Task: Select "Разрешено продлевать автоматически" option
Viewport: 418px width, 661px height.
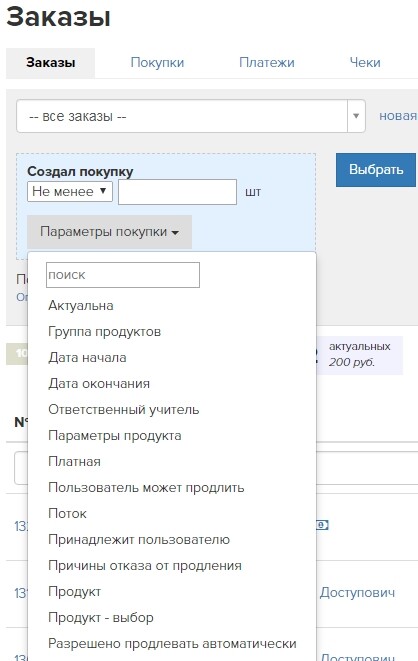Action: pyautogui.click(x=172, y=644)
